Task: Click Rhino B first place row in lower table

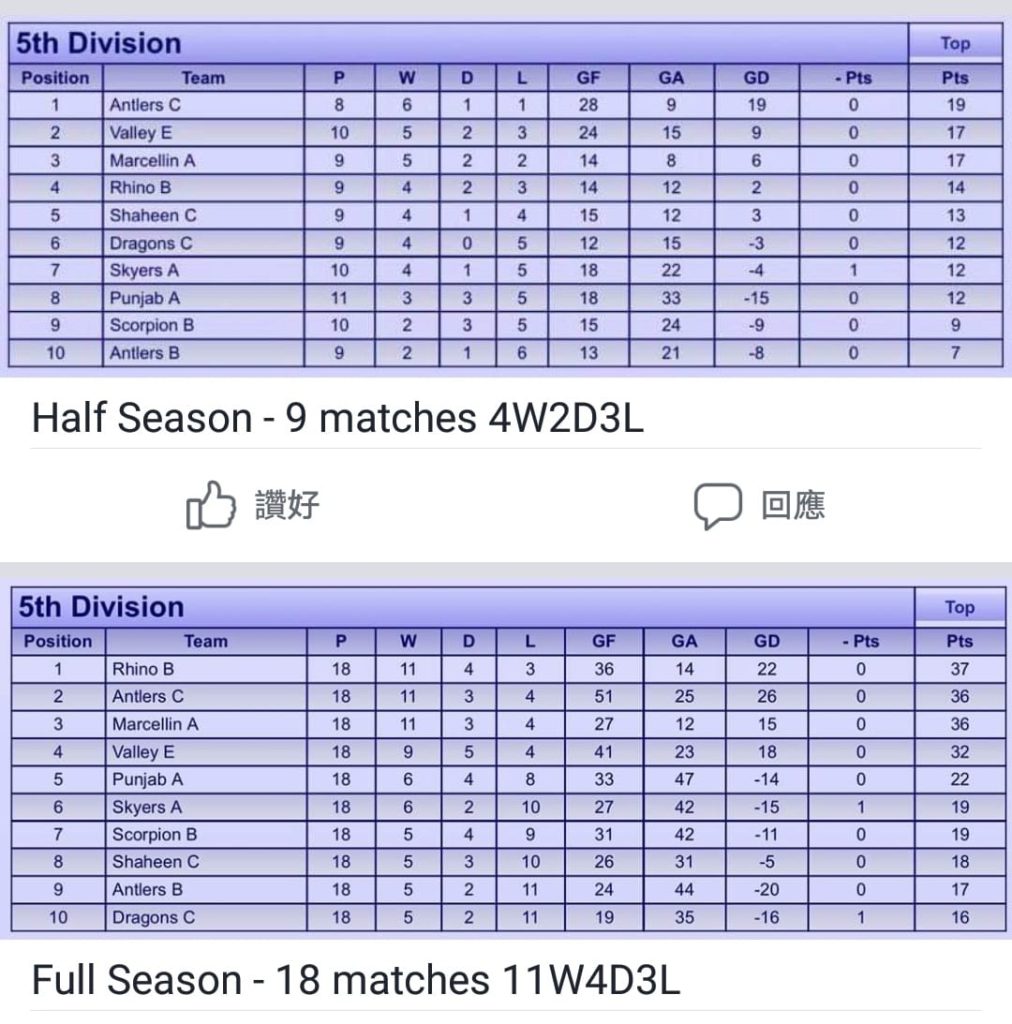Action: 508,669
